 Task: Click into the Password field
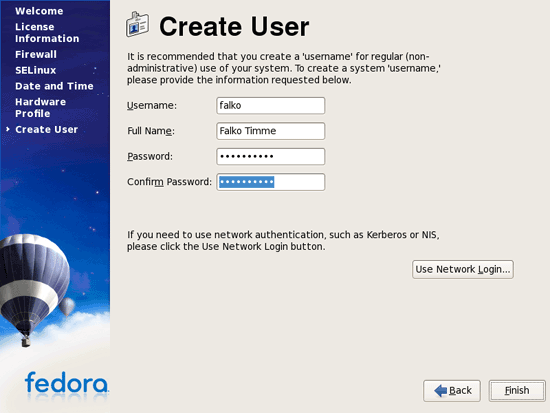270,156
